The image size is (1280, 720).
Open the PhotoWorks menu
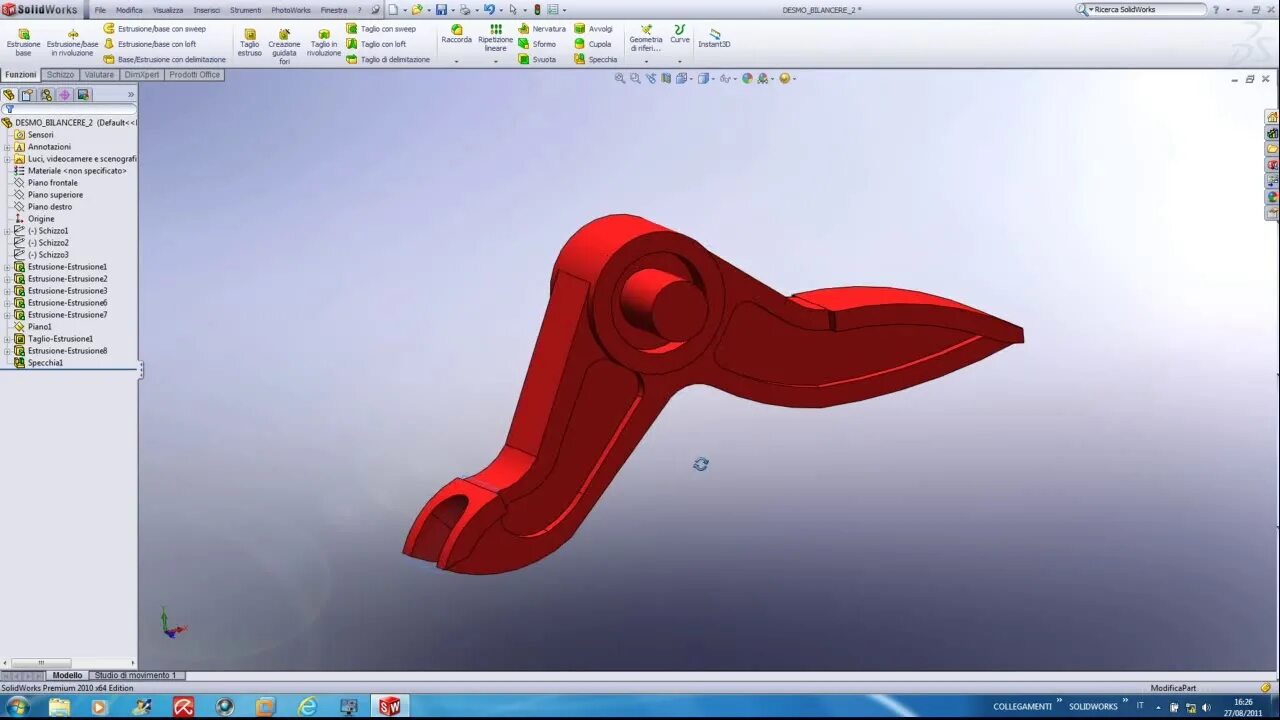(x=291, y=10)
